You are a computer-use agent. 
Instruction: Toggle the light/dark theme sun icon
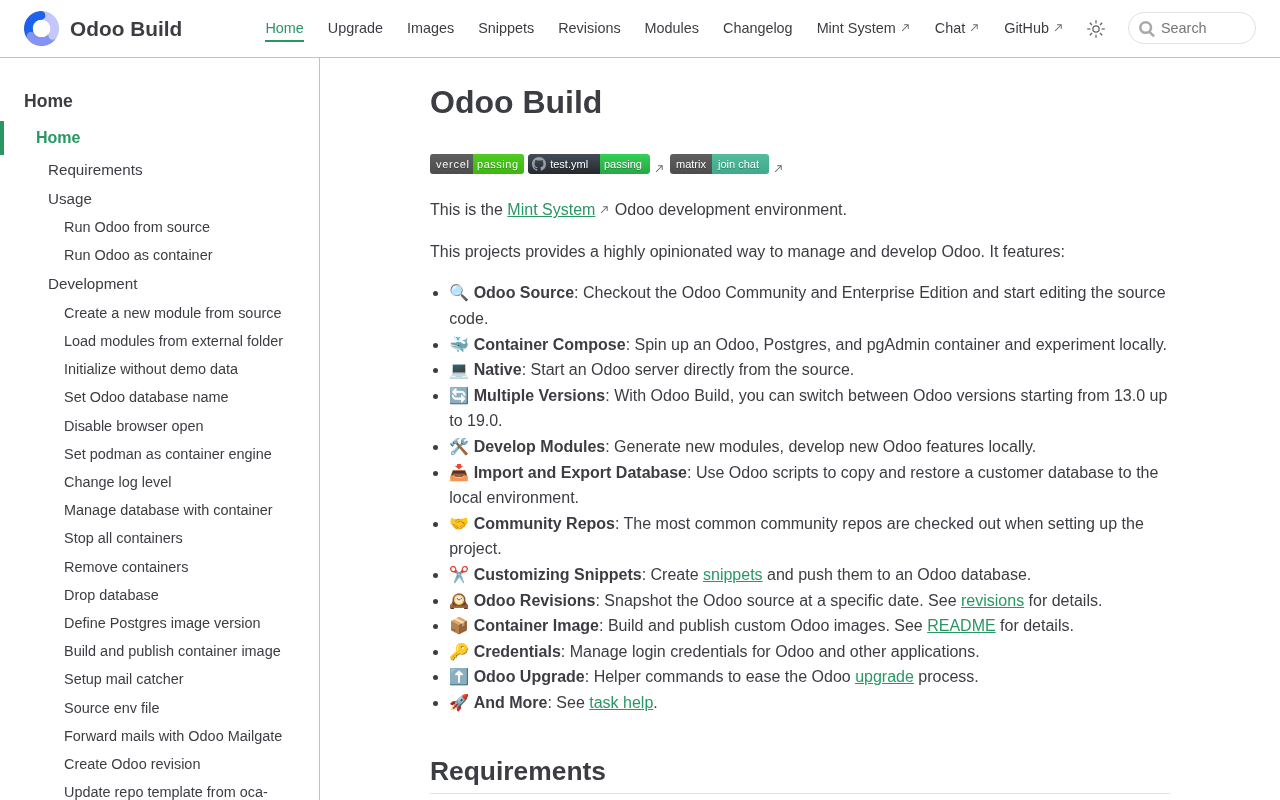1096,29
